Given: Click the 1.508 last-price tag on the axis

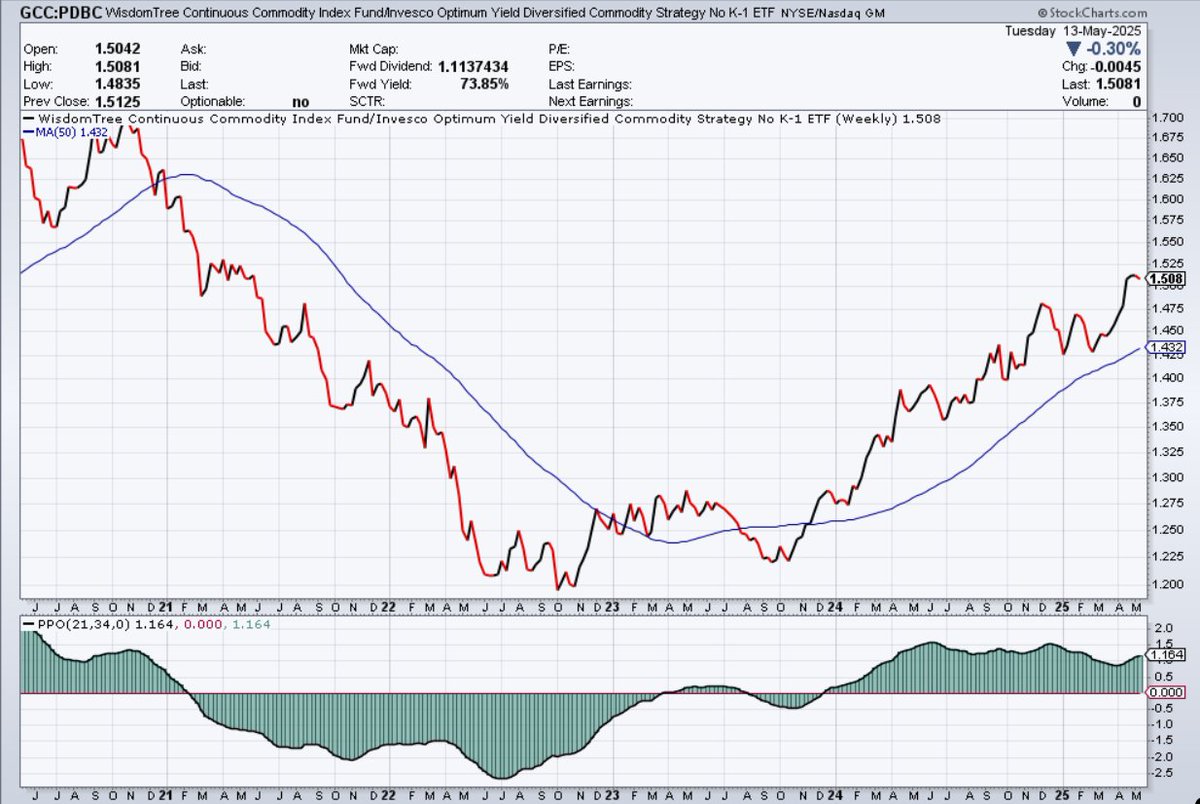Looking at the screenshot, I should click(x=1167, y=279).
